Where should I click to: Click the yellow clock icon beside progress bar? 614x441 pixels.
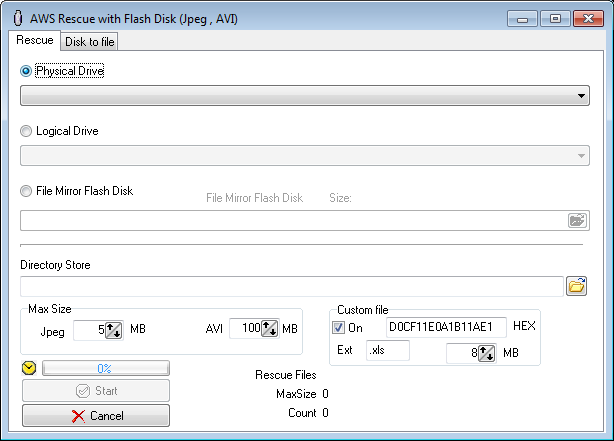(29, 368)
